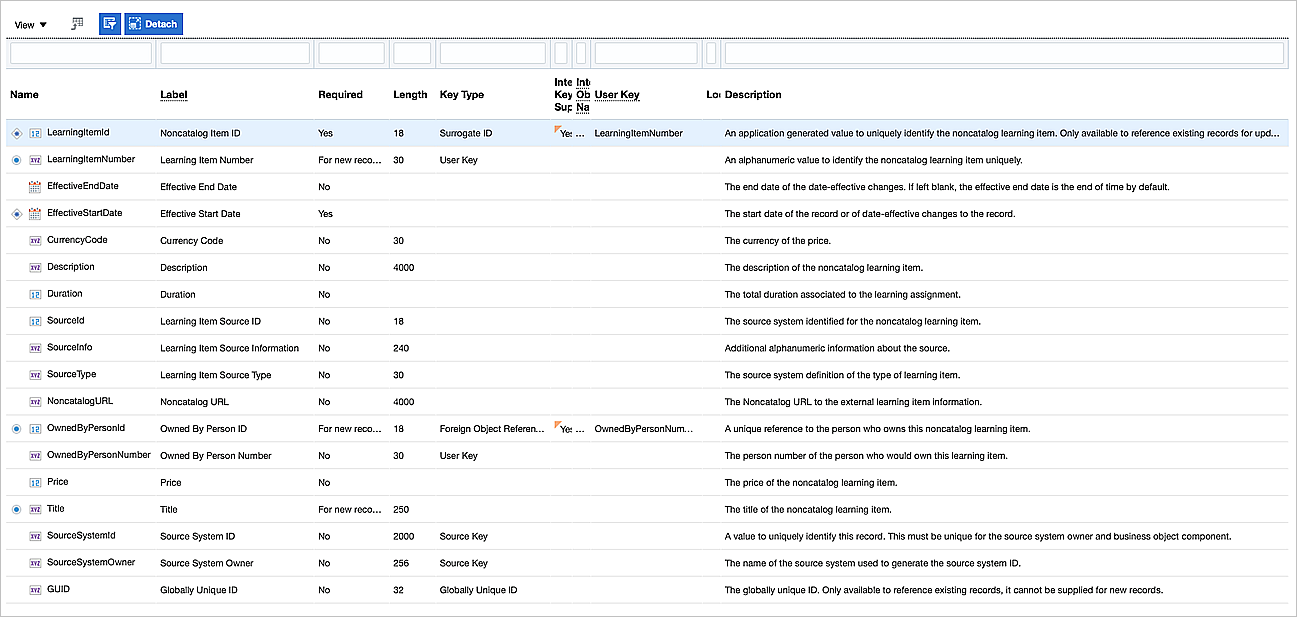Select the OwnedByPersonId row marker
The image size is (1297, 617).
(x=16, y=428)
